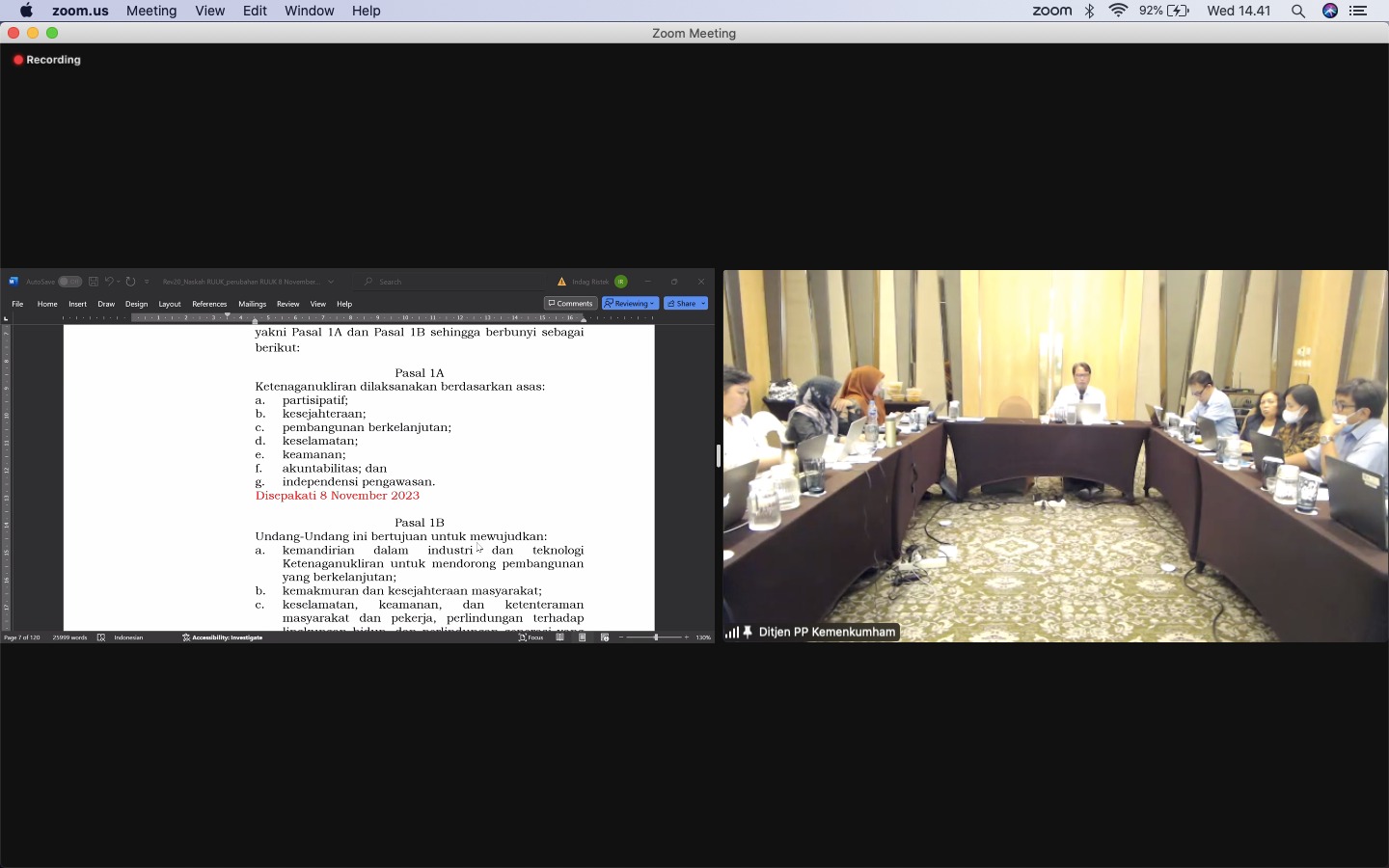Click the zoom out minus button
Image resolution: width=1389 pixels, height=868 pixels.
click(621, 637)
